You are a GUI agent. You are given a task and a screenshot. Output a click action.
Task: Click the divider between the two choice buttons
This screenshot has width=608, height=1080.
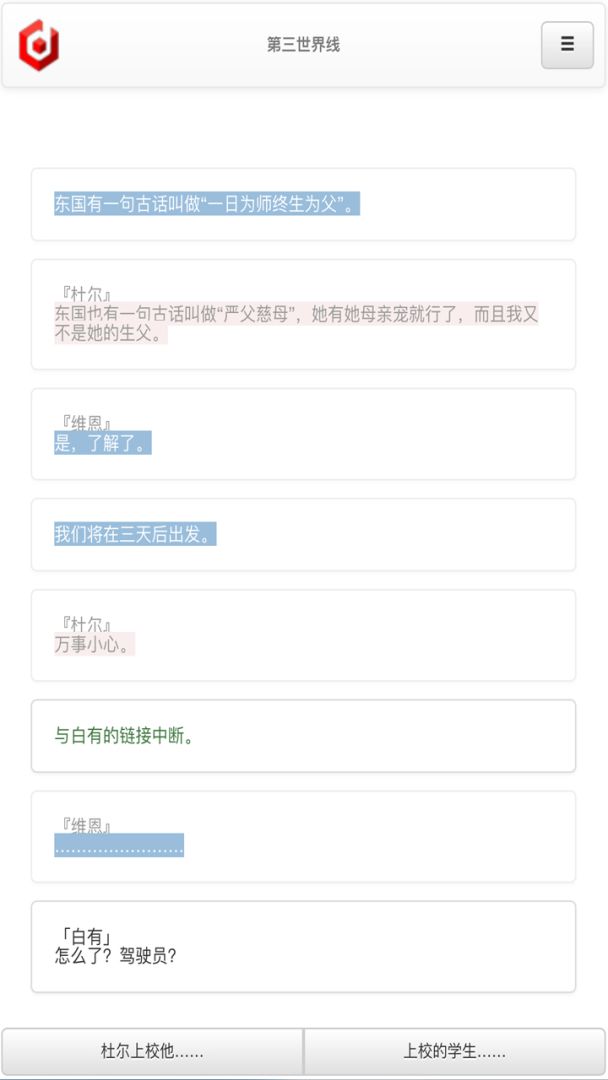303,1049
